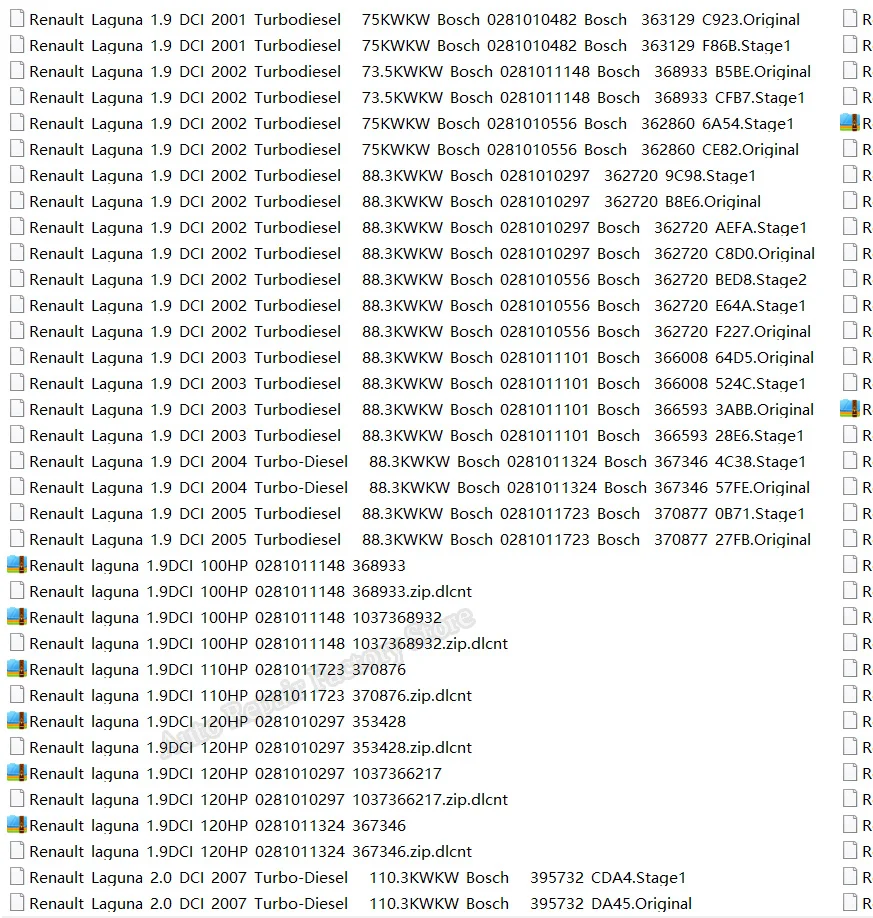The width and height of the screenshot is (873, 918).
Task: Select the archive icon of 120HP 0281011324 367346
Action: tap(17, 825)
